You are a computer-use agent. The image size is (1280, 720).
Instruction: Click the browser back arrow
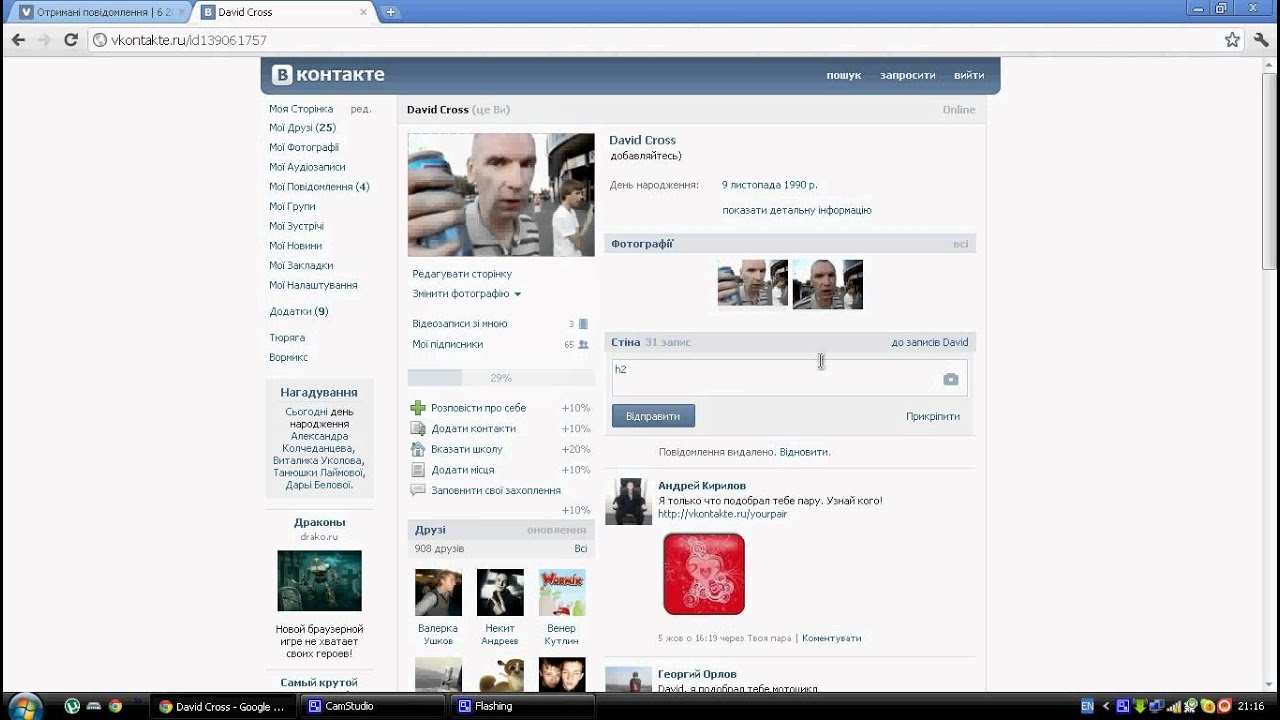[x=18, y=40]
